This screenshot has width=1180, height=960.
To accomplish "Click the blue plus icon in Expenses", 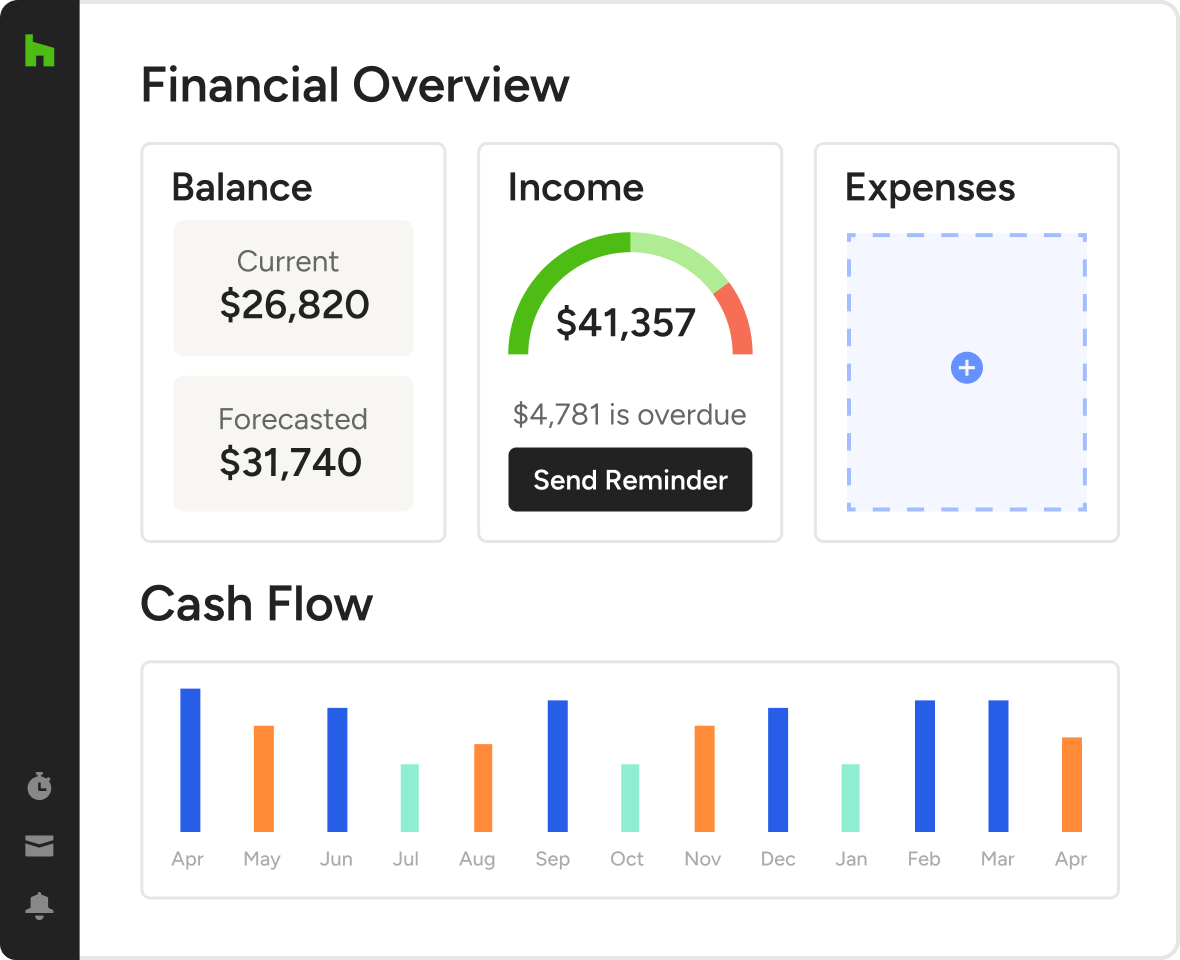I will [966, 368].
